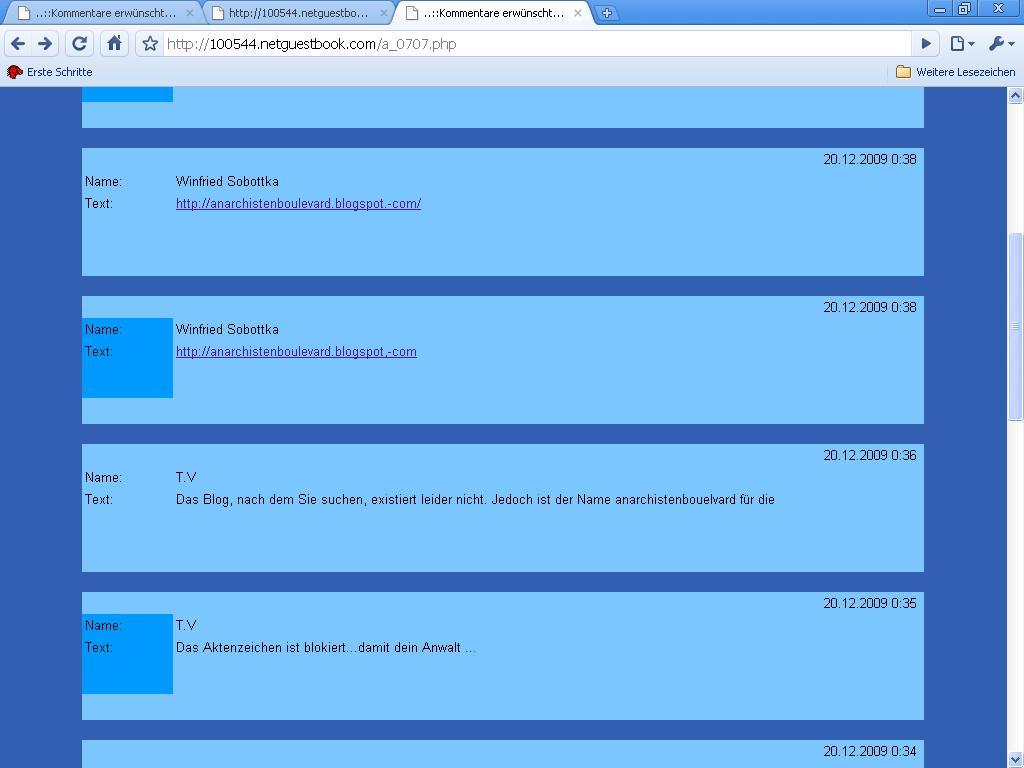The image size is (1024, 768).
Task: Open the page control menu
Action: click(x=961, y=43)
